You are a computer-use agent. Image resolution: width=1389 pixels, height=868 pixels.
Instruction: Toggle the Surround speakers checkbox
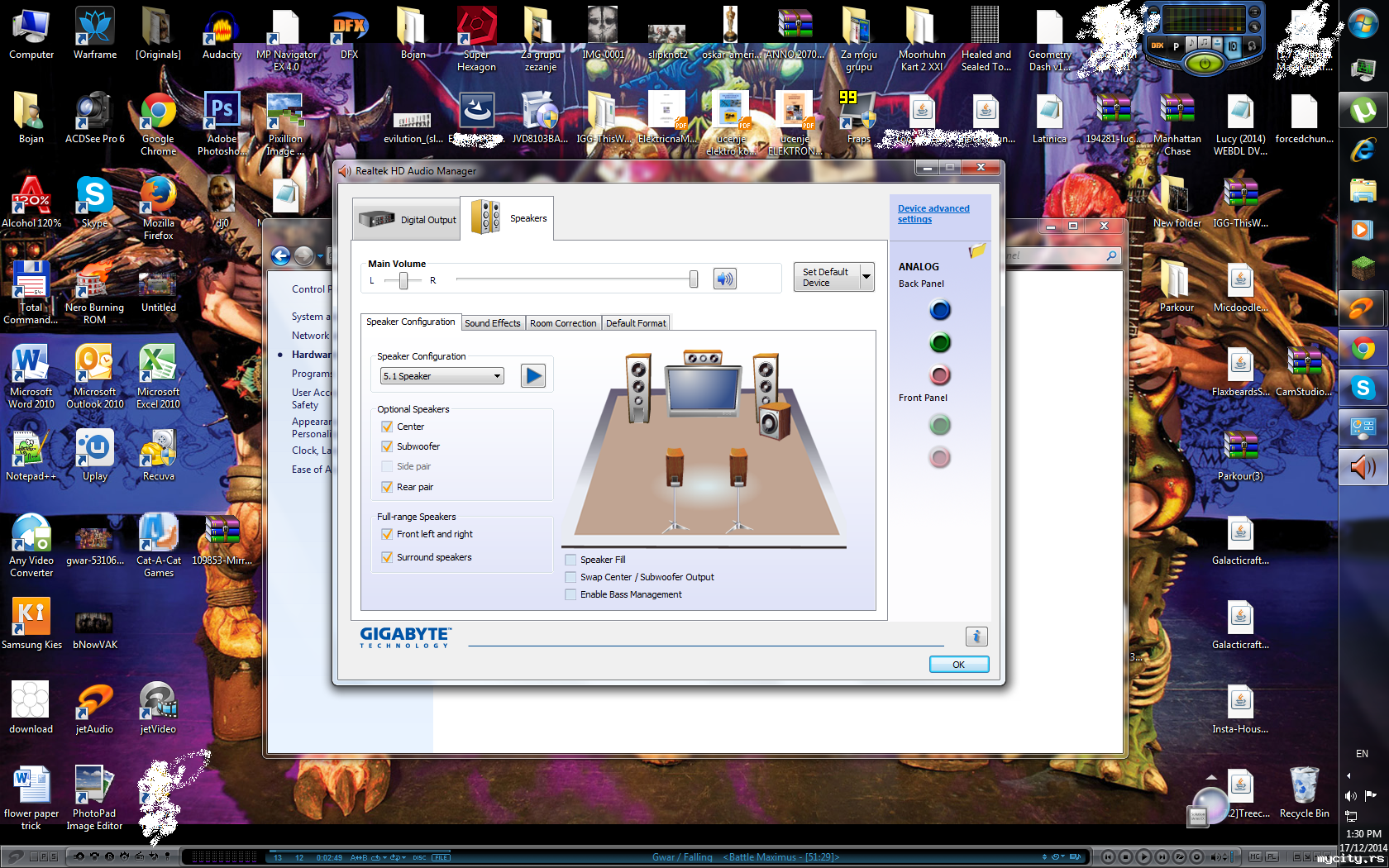387,557
